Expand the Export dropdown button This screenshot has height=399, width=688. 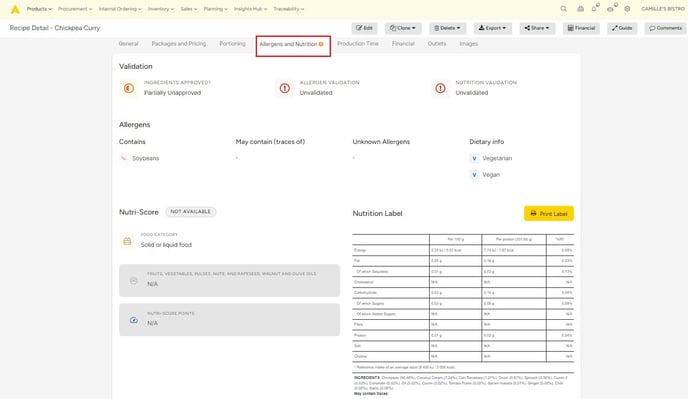[x=492, y=28]
